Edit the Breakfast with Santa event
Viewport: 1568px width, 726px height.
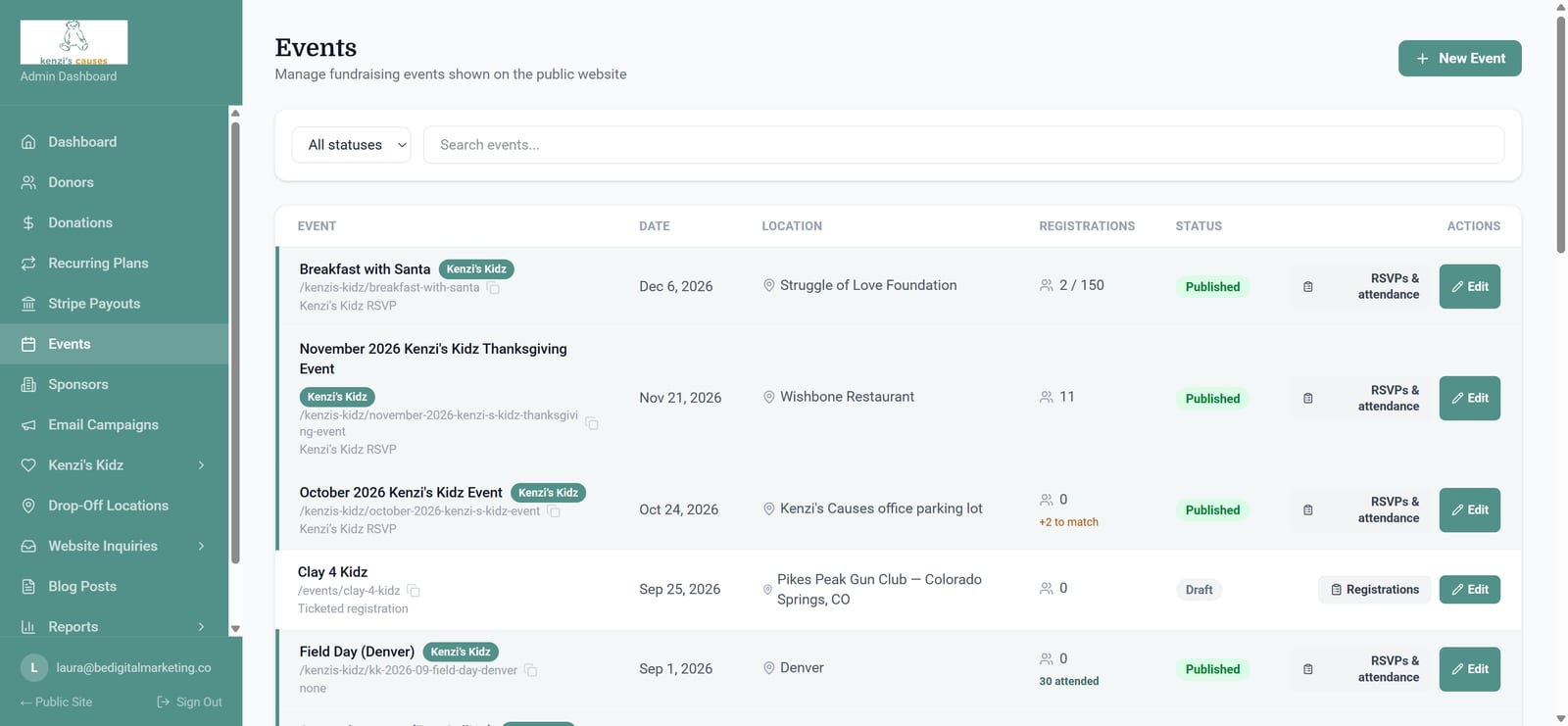coord(1469,286)
